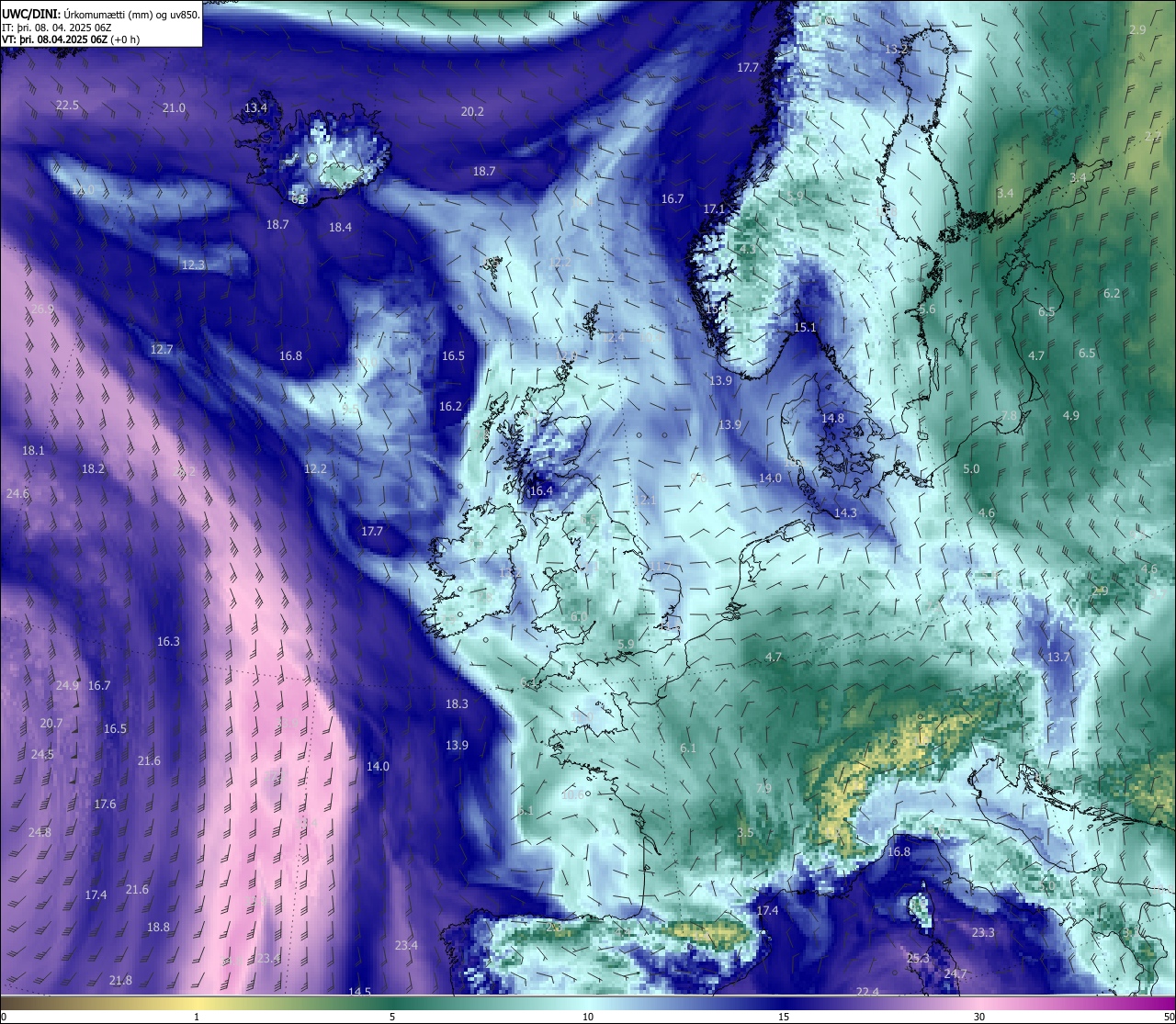Click the 22.5 value label
Image resolution: width=1176 pixels, height=1024 pixels.
(67, 106)
